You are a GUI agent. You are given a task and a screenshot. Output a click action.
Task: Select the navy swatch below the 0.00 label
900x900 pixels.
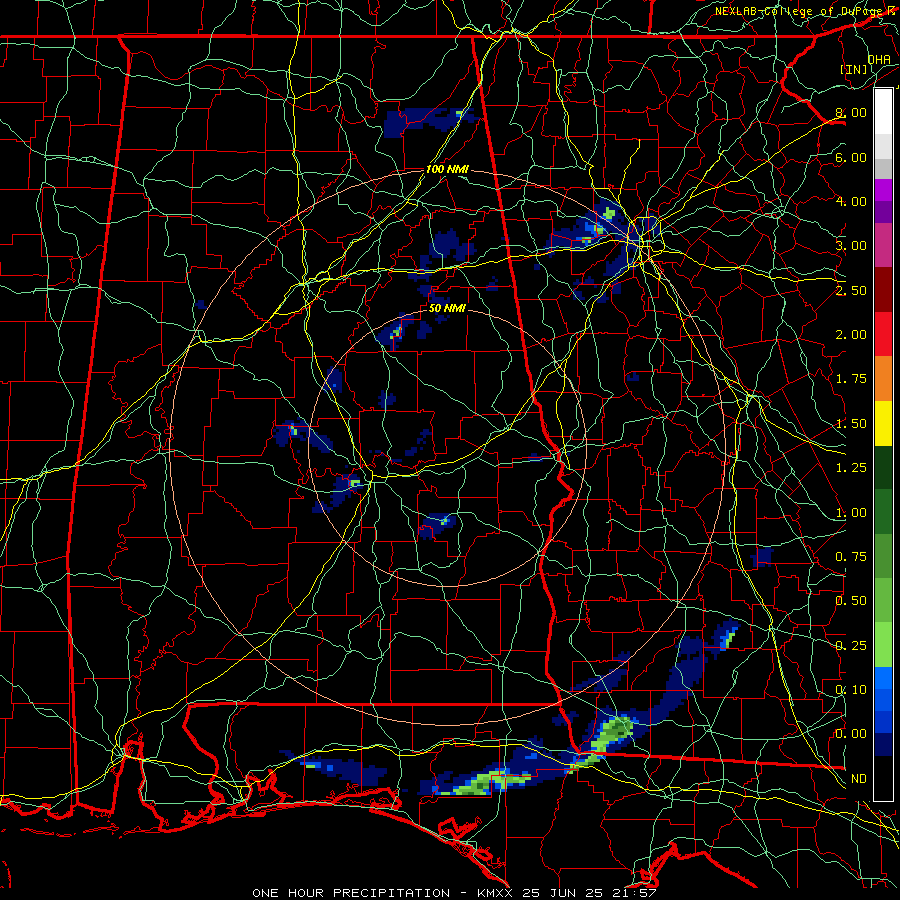pos(883,745)
